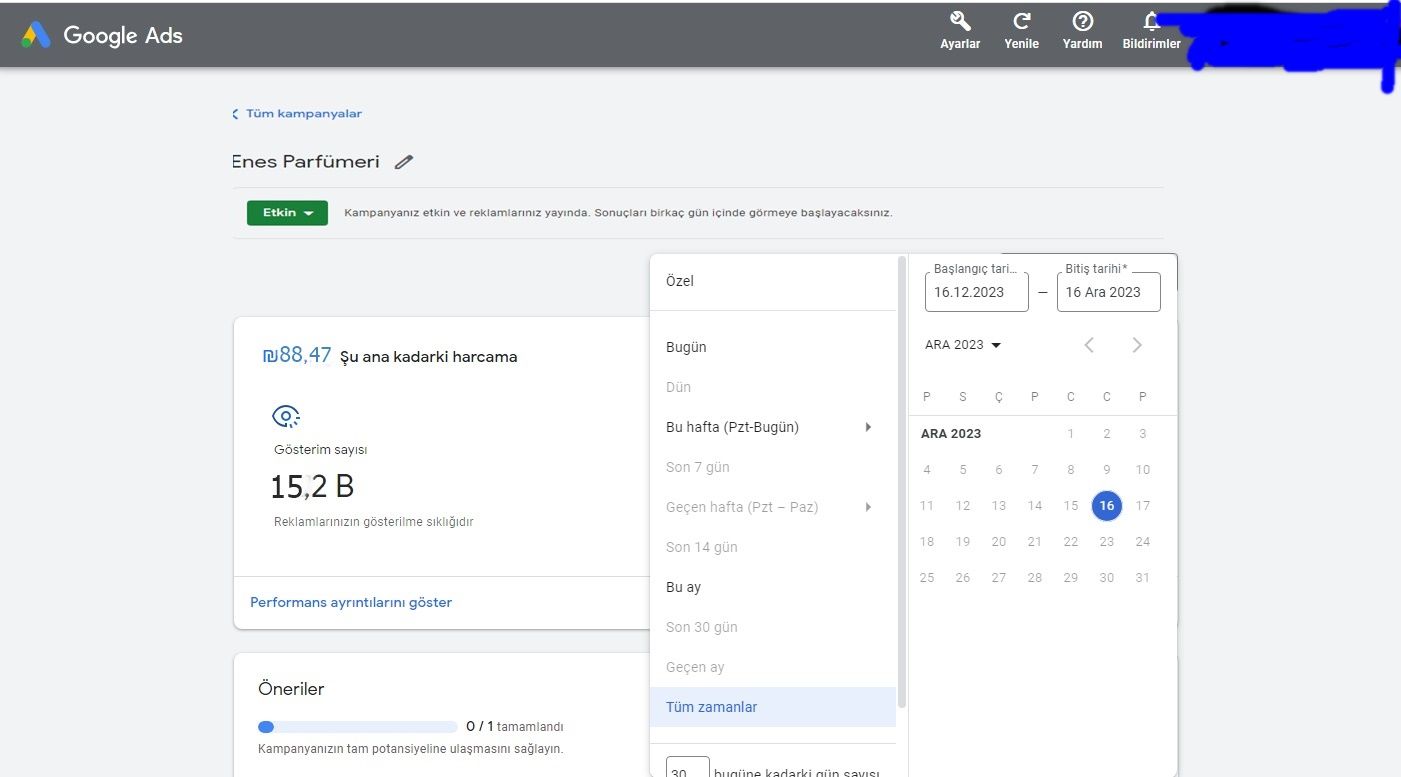Open Performans ayrıntılarını göster link
1401x777 pixels.
click(x=351, y=603)
